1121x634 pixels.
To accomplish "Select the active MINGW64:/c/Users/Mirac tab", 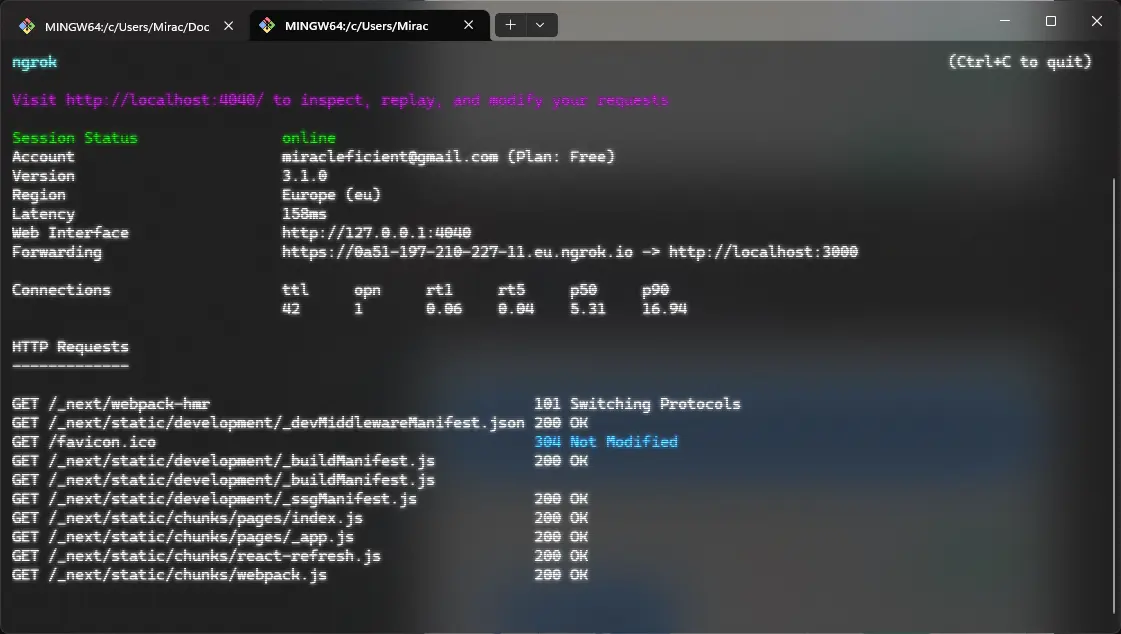I will [x=369, y=26].
